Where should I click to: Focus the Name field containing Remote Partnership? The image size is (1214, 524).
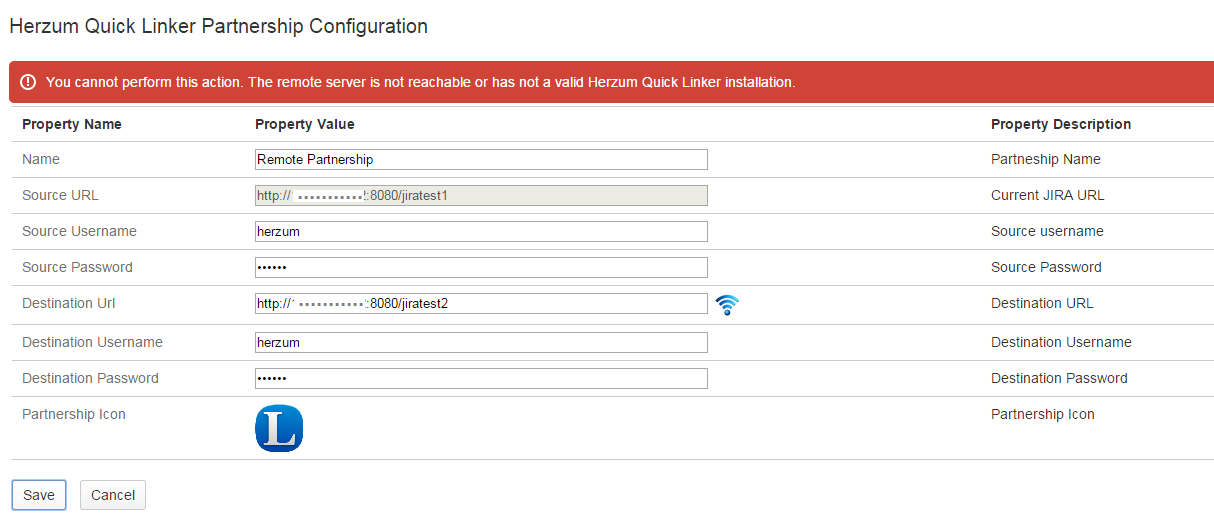pos(481,159)
